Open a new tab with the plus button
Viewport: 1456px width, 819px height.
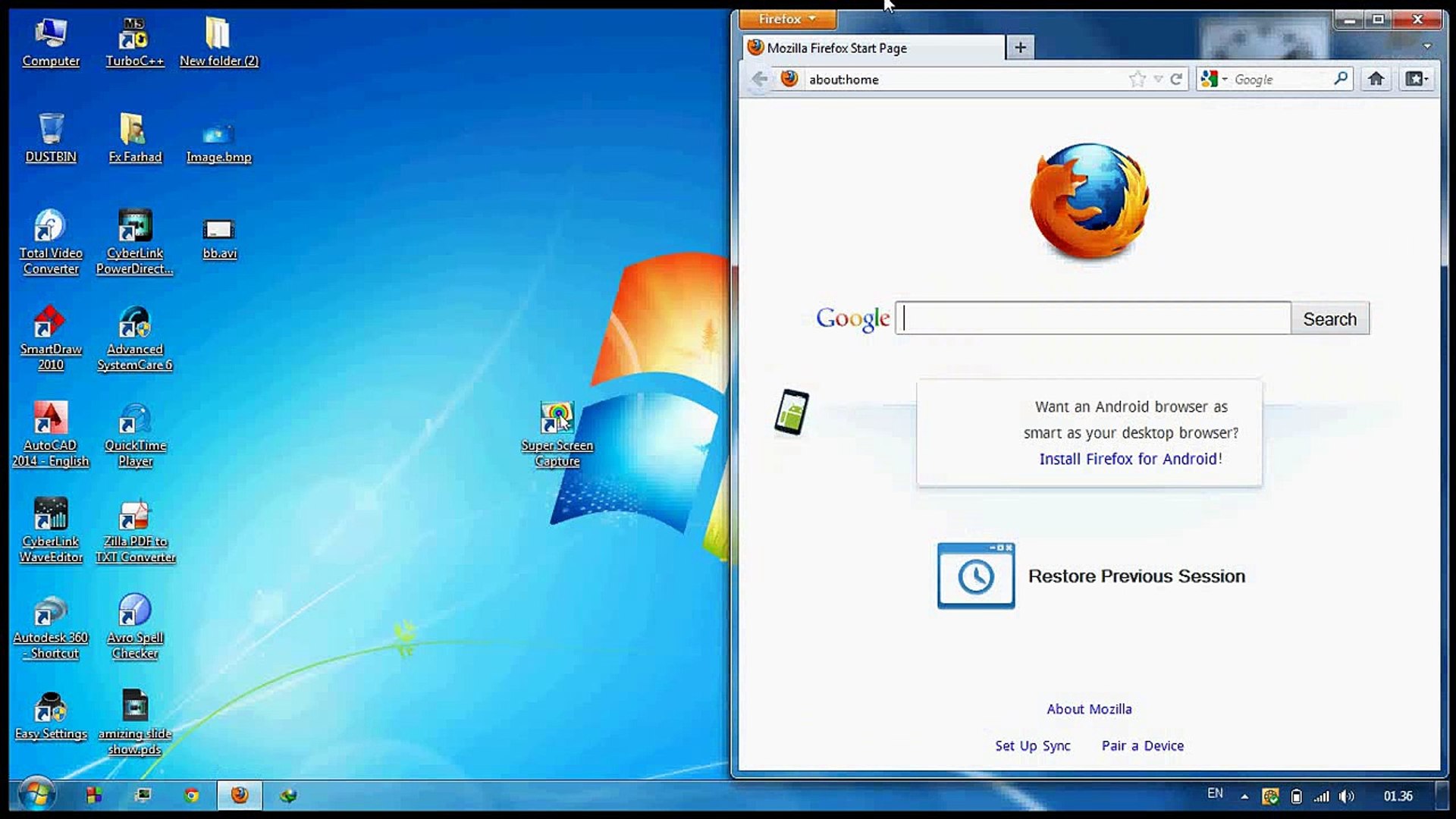[x=1019, y=47]
